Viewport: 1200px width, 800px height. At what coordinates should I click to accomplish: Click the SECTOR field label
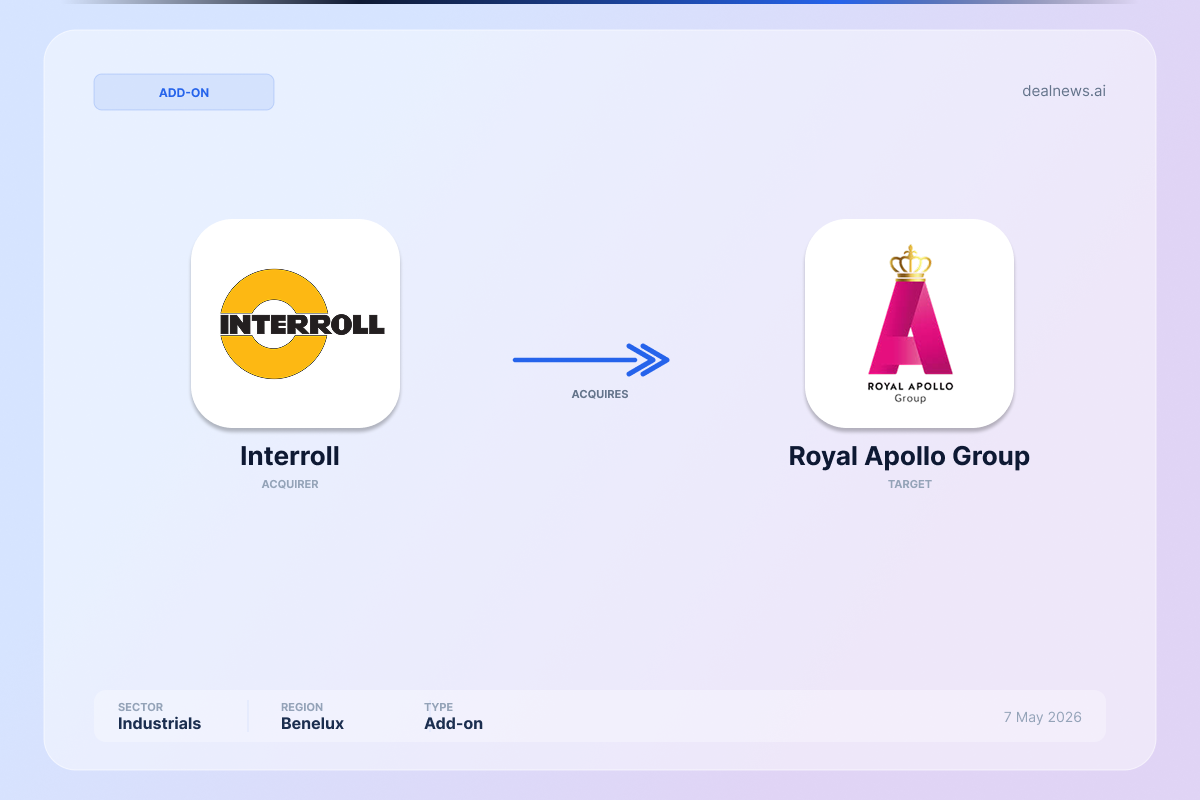point(140,707)
